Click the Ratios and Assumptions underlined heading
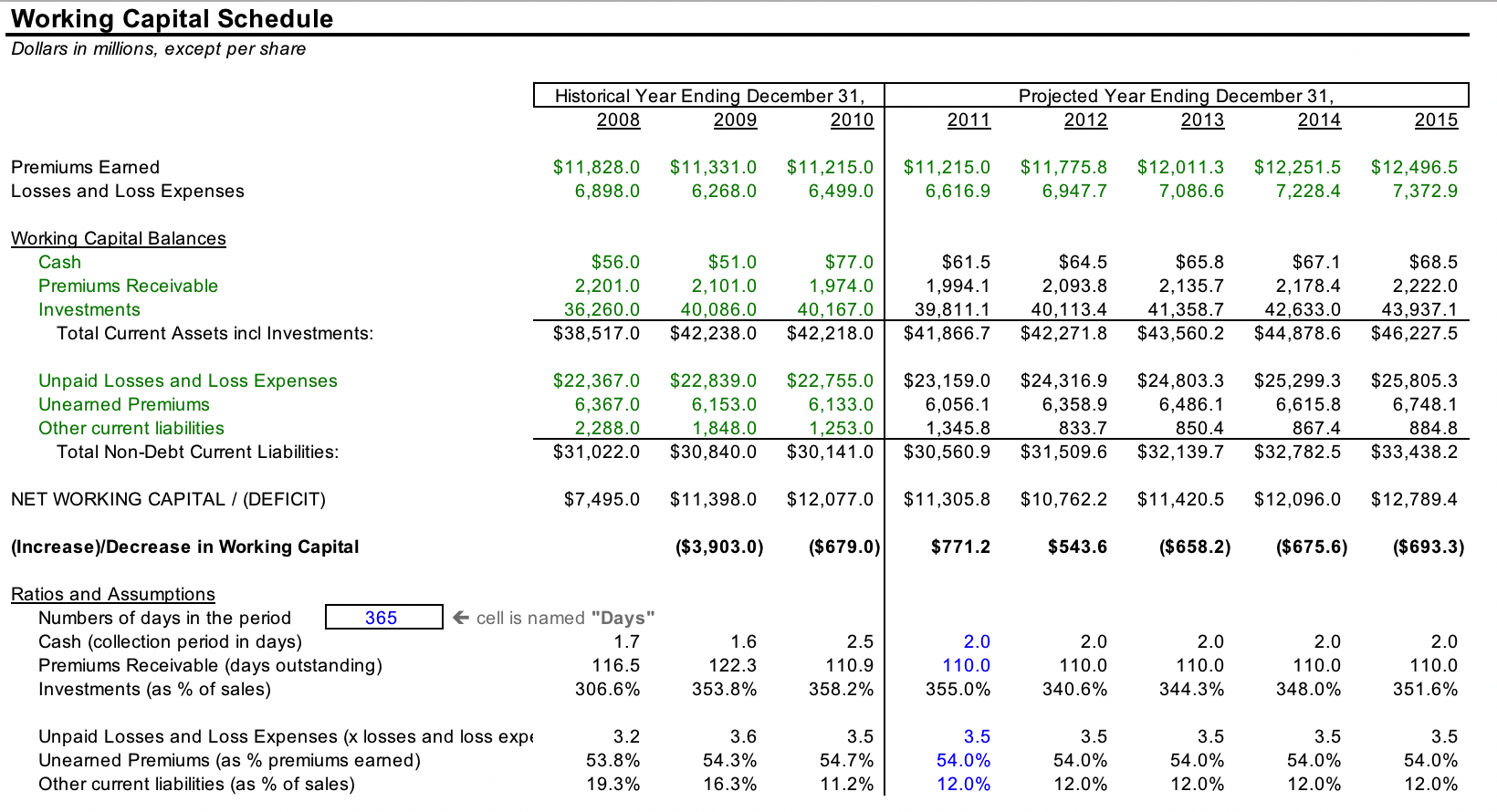Viewport: 1497px width, 812px height. point(113,594)
